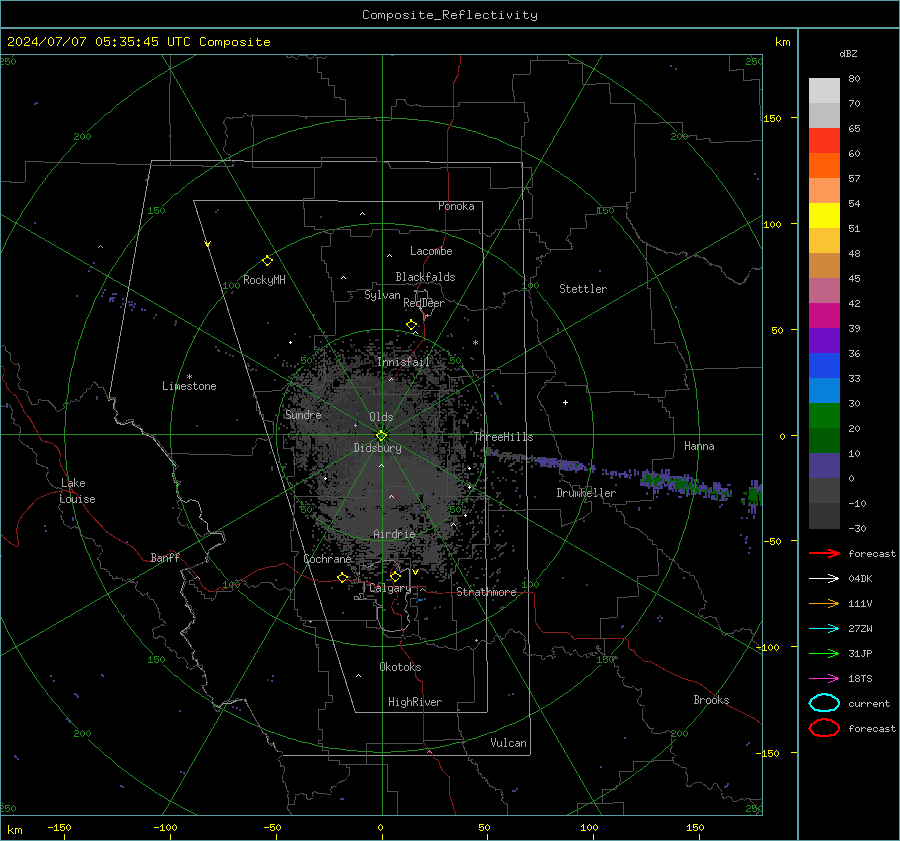Click the Innisfail city label
The height and width of the screenshot is (841, 900).
tap(403, 362)
